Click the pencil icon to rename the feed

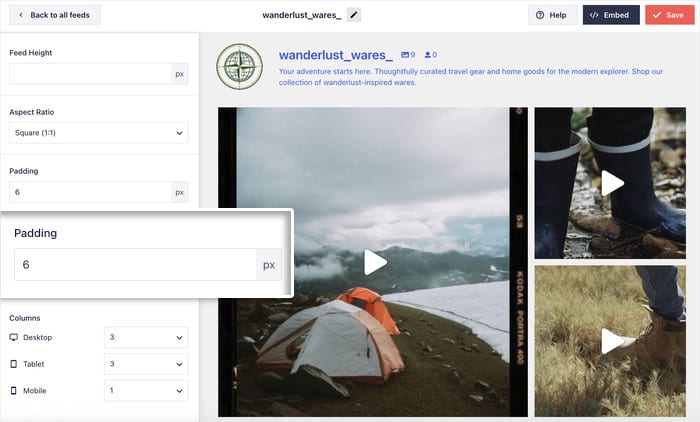point(354,15)
